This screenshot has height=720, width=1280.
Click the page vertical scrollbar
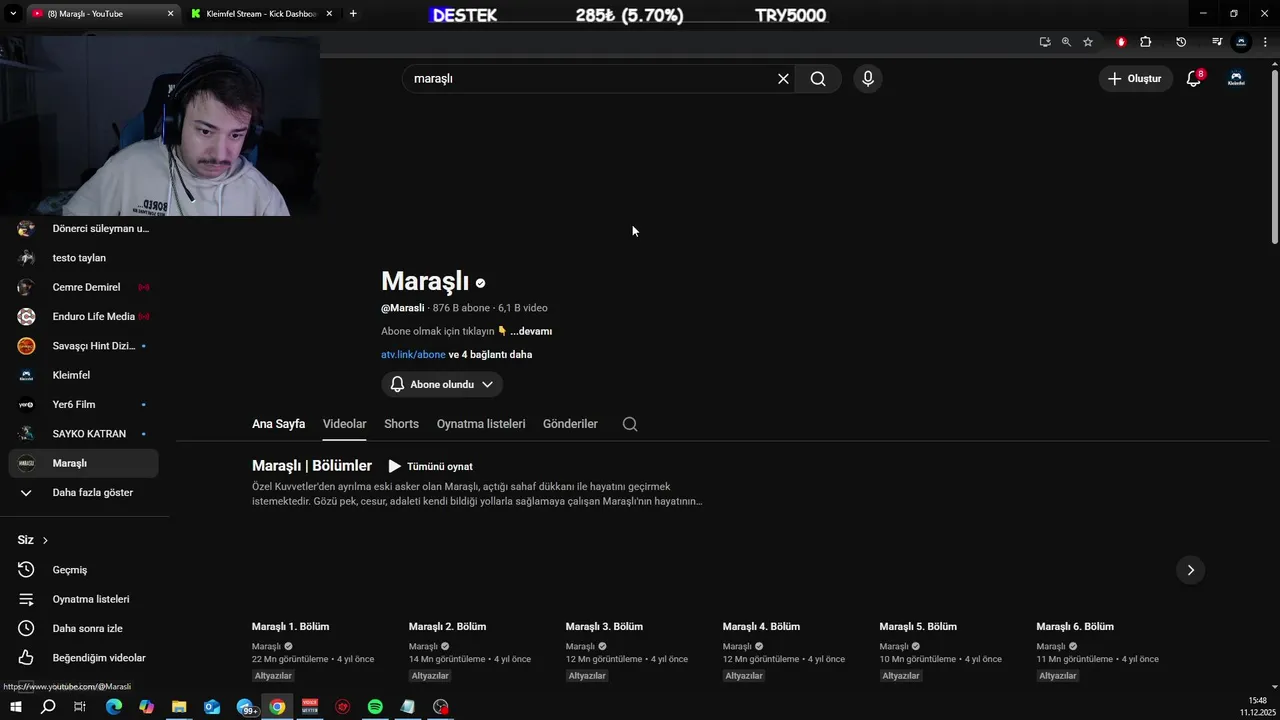pyautogui.click(x=1274, y=155)
